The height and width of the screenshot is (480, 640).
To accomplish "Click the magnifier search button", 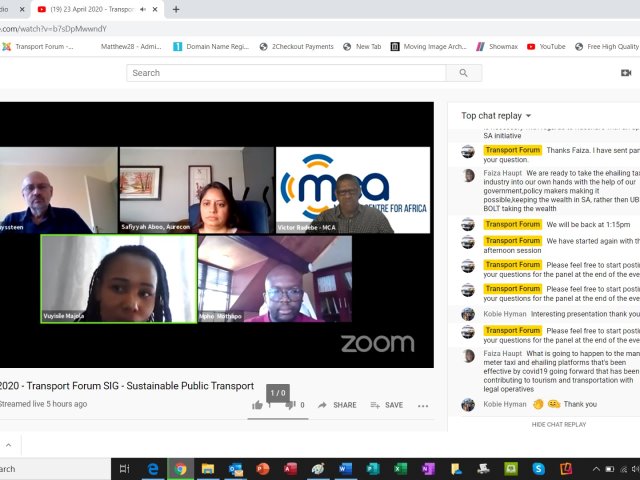I will 464,73.
